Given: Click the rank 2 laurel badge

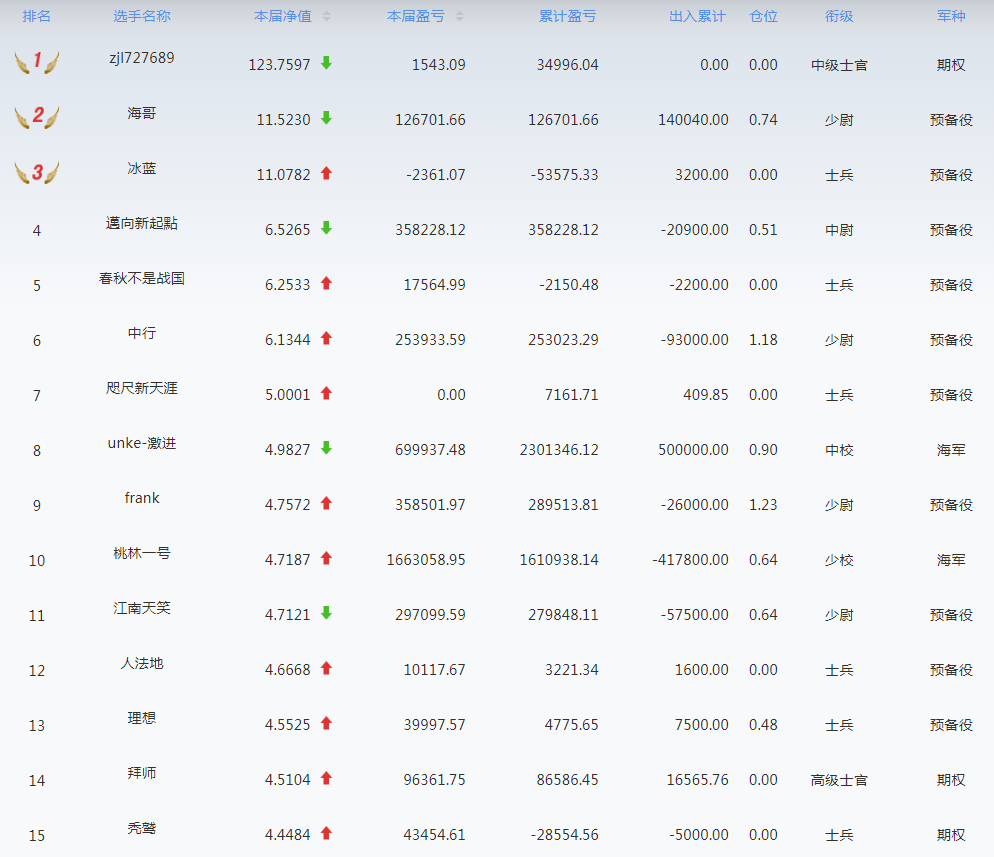Looking at the screenshot, I should click(x=37, y=117).
